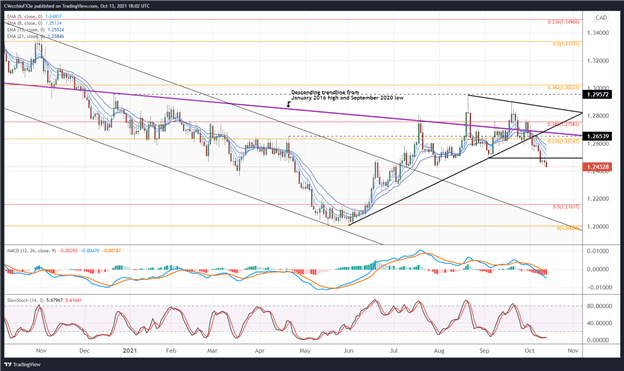Click the MACD indicator legend
Screen dimensions: 624x371
pos(64,251)
